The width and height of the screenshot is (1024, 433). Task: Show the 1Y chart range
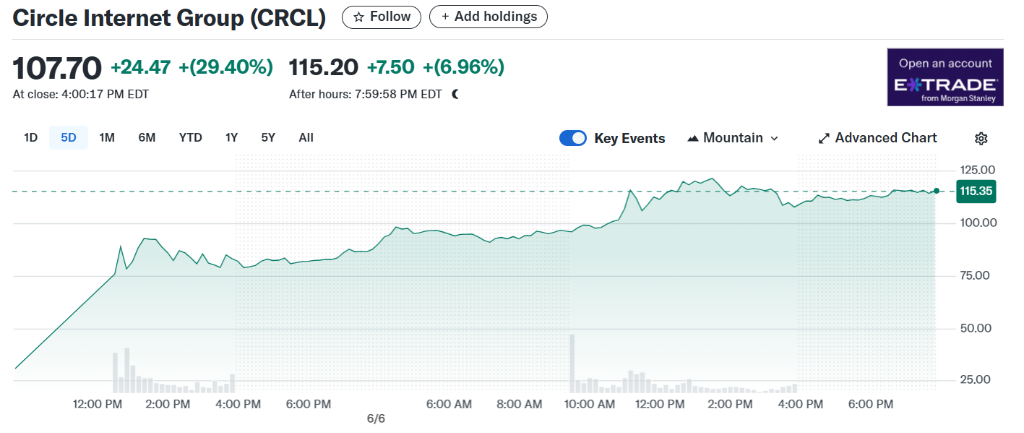pyautogui.click(x=232, y=138)
